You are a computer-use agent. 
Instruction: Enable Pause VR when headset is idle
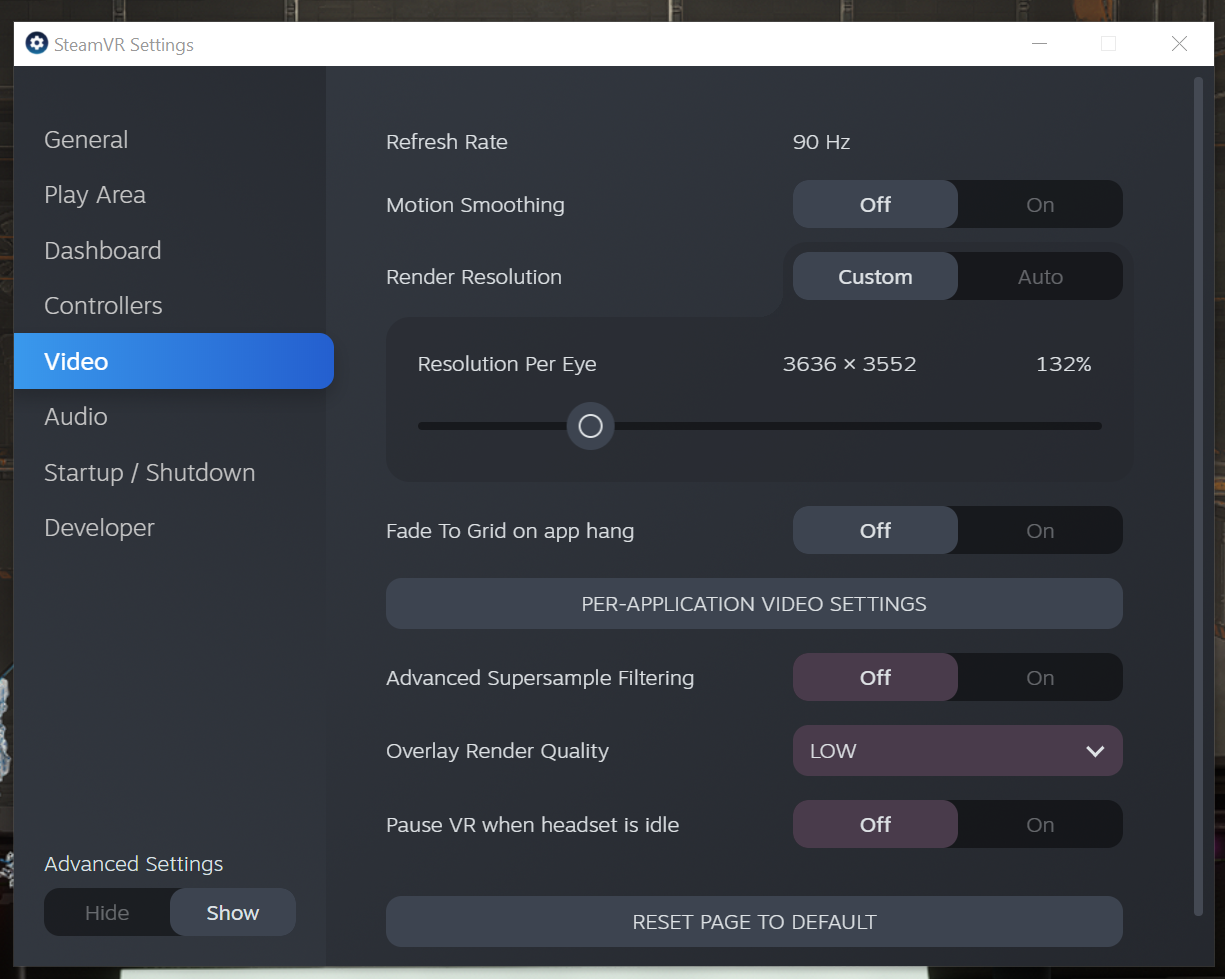click(1040, 824)
